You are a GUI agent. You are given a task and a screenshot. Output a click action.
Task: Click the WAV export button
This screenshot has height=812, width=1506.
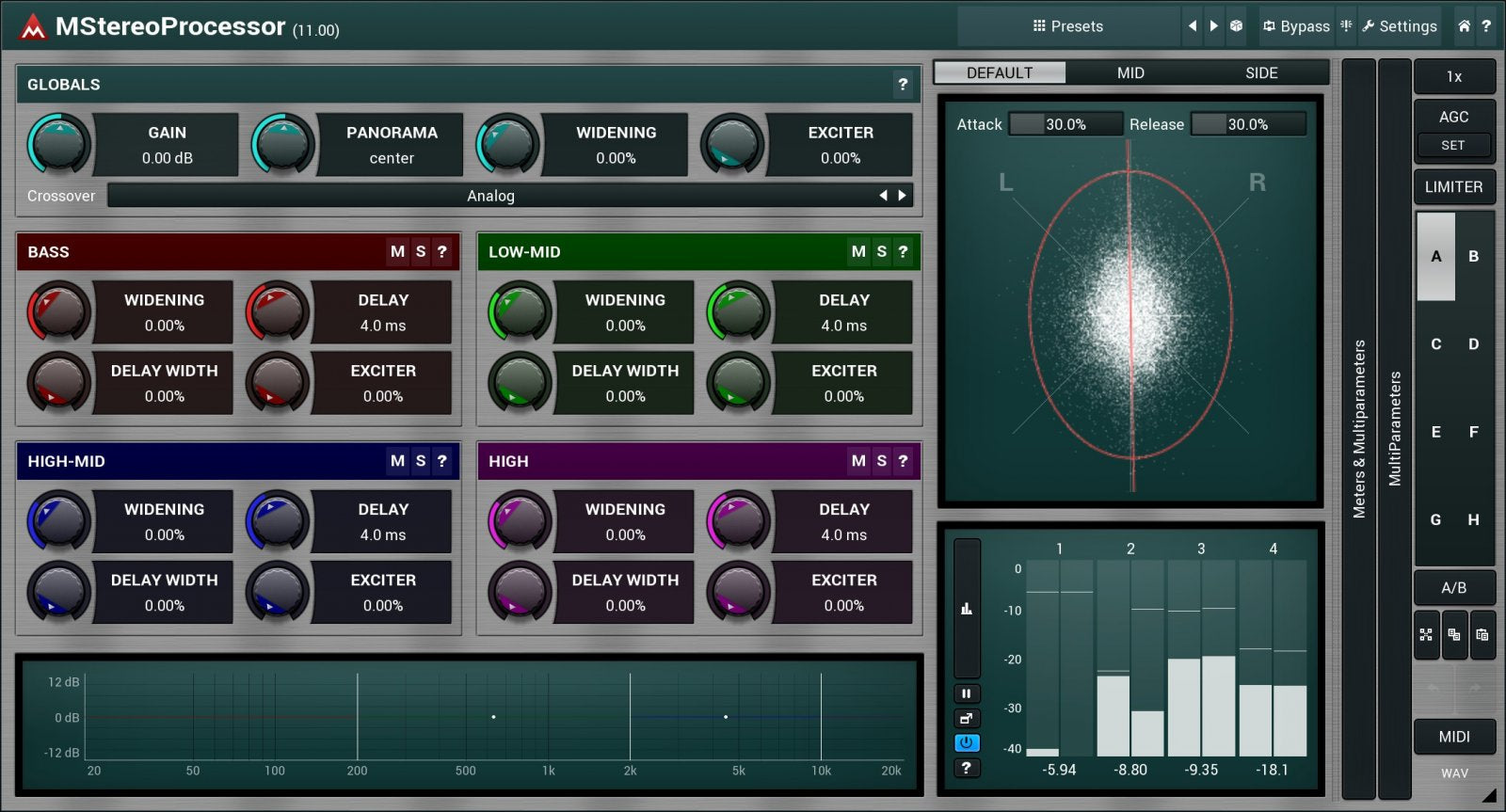(x=1454, y=773)
